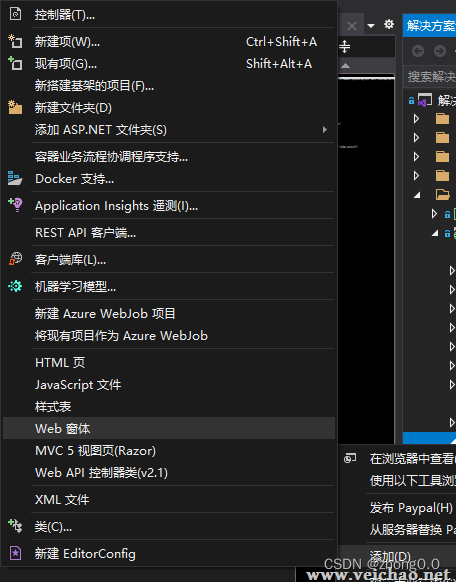This screenshot has width=456, height=582.
Task: Select Docker 支持... menu entry
Action: tap(169, 179)
